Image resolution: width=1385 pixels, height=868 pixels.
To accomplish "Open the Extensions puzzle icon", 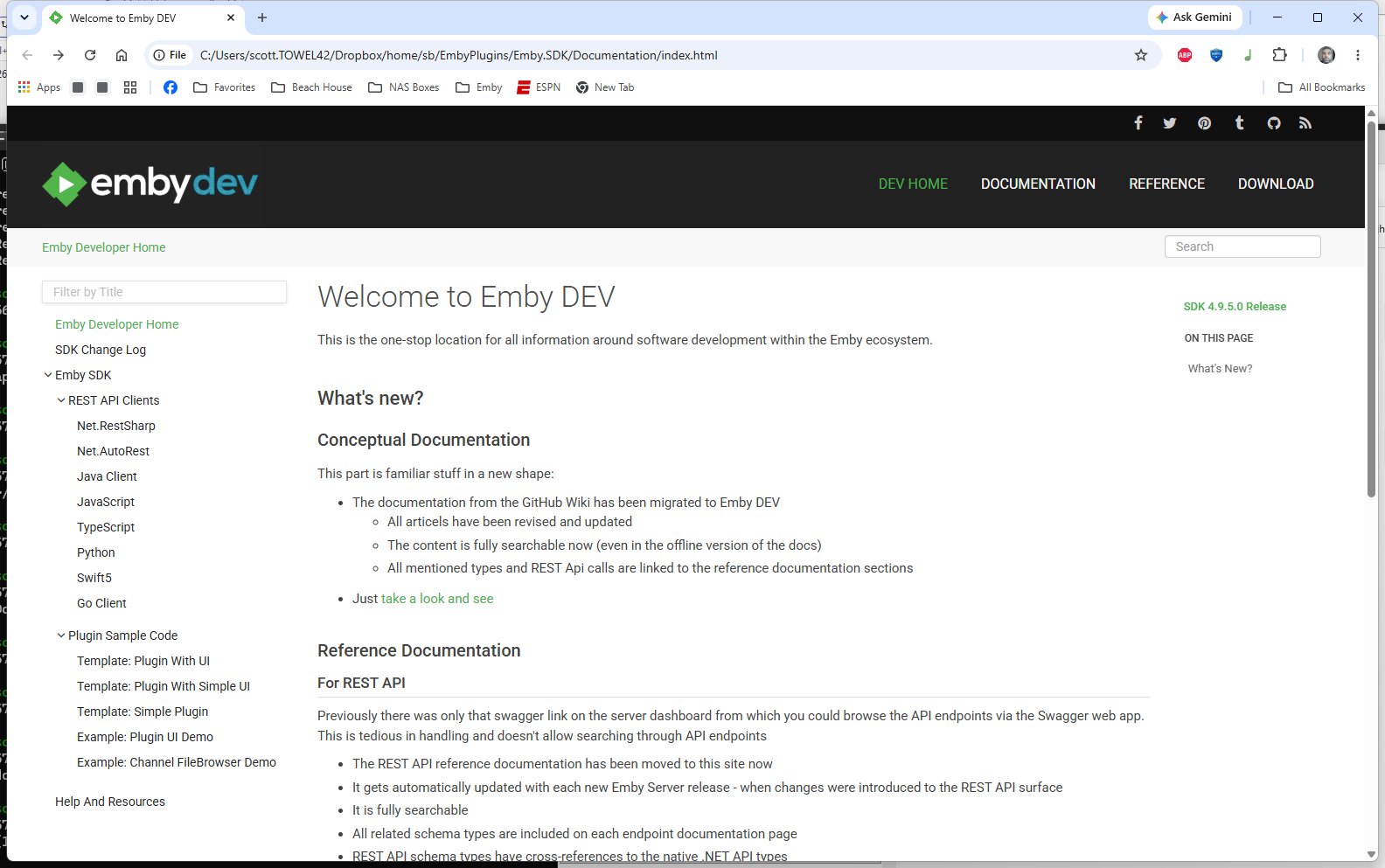I will [1280, 55].
